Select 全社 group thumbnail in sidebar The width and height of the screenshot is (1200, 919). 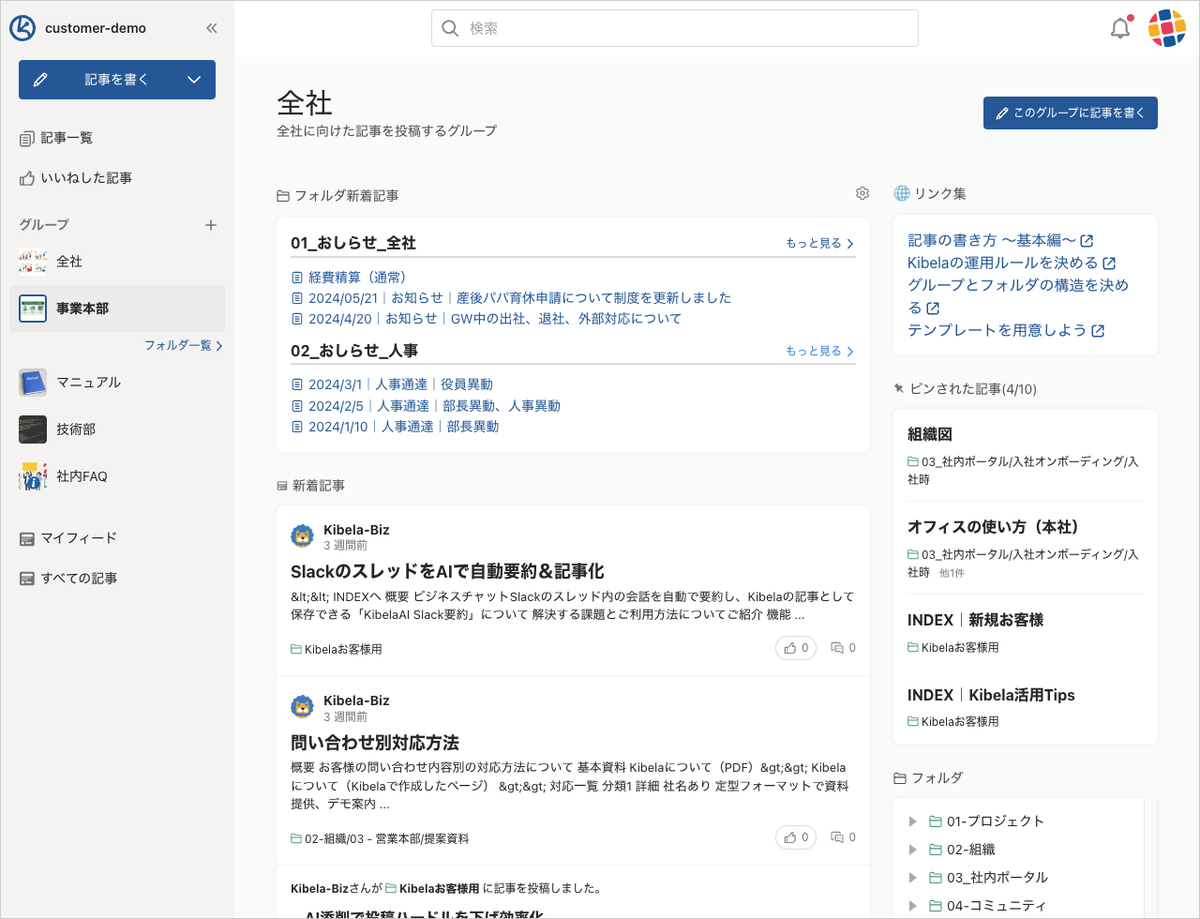(x=33, y=262)
